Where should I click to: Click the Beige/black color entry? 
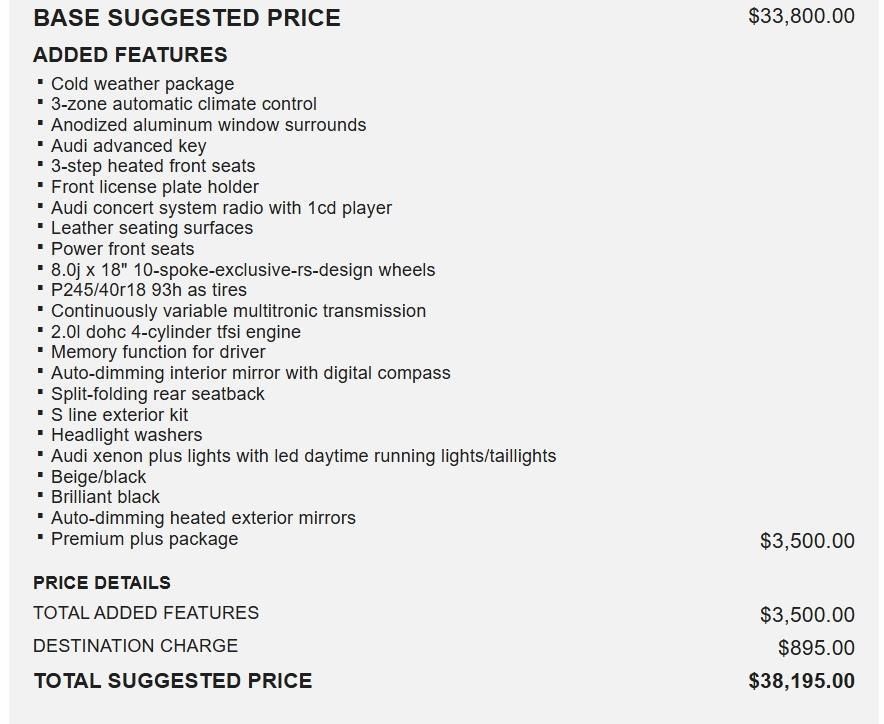coord(98,477)
